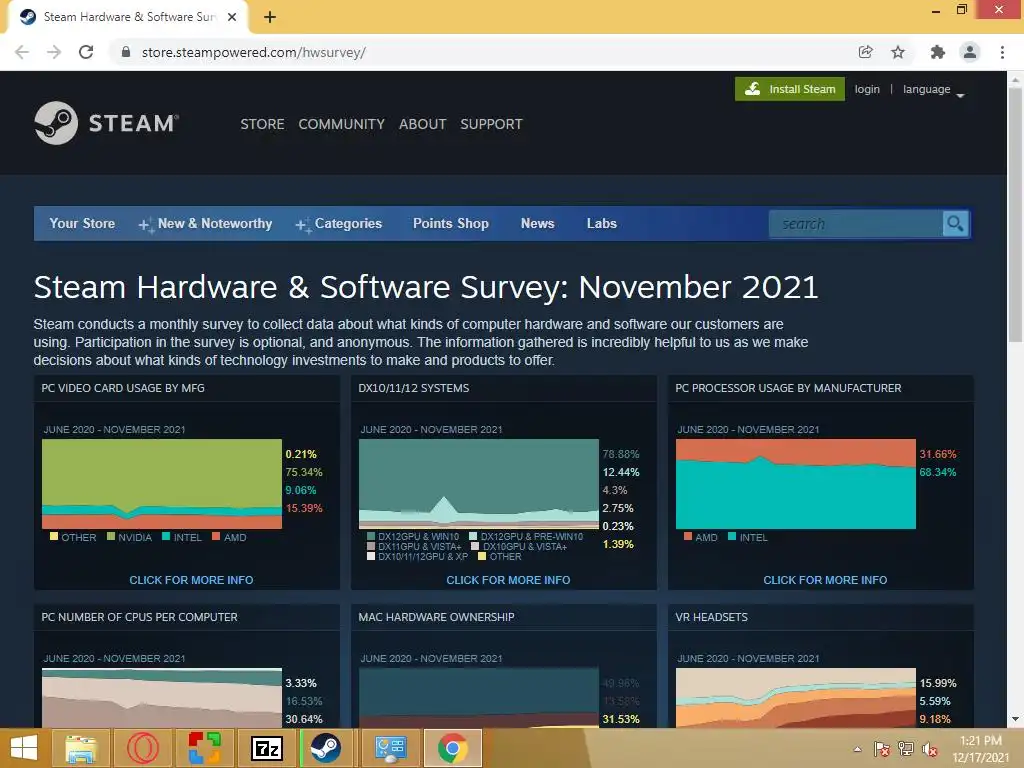The height and width of the screenshot is (768, 1024).
Task: Open Chrome three-dot menu
Action: [x=1002, y=52]
